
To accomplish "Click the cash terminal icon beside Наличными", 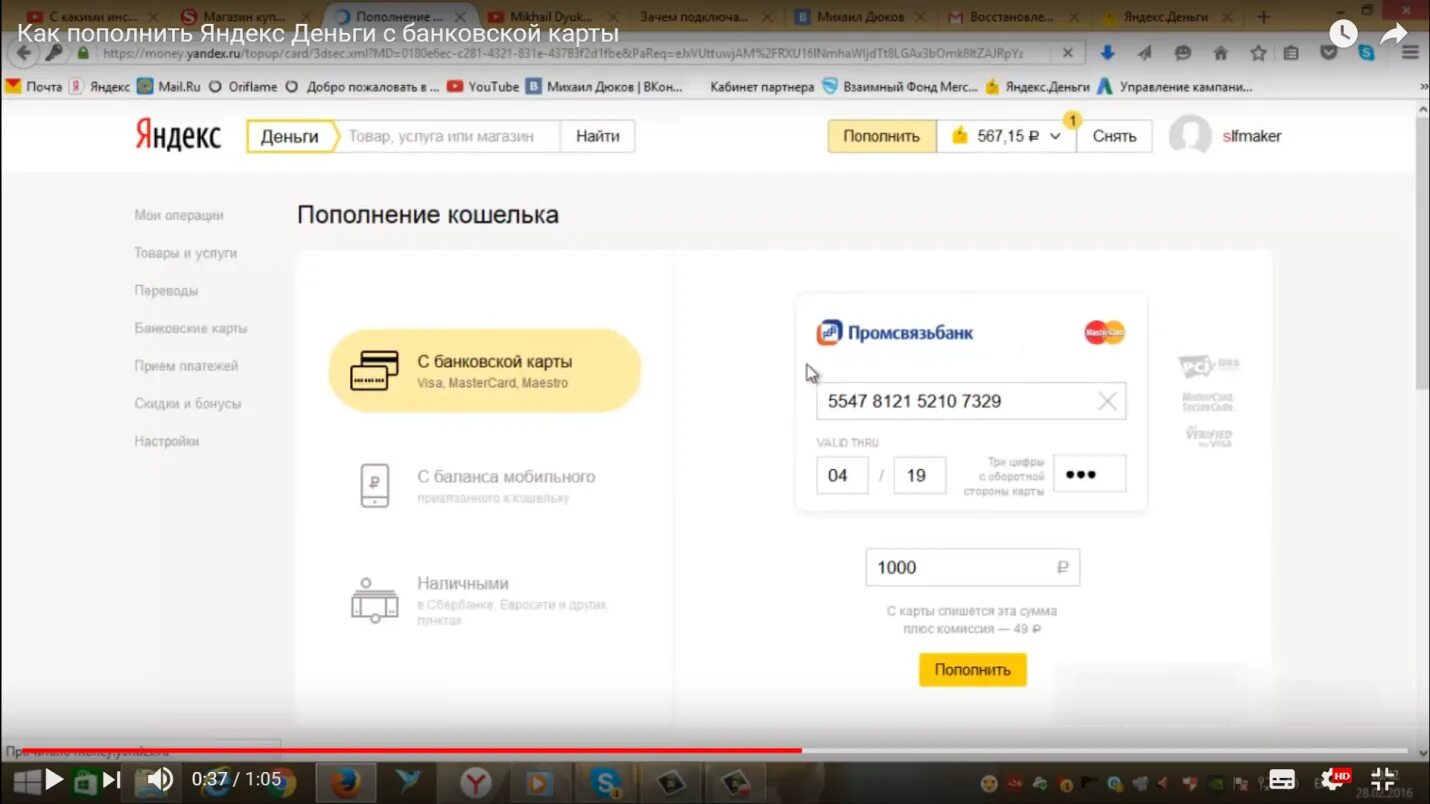I will pos(375,600).
